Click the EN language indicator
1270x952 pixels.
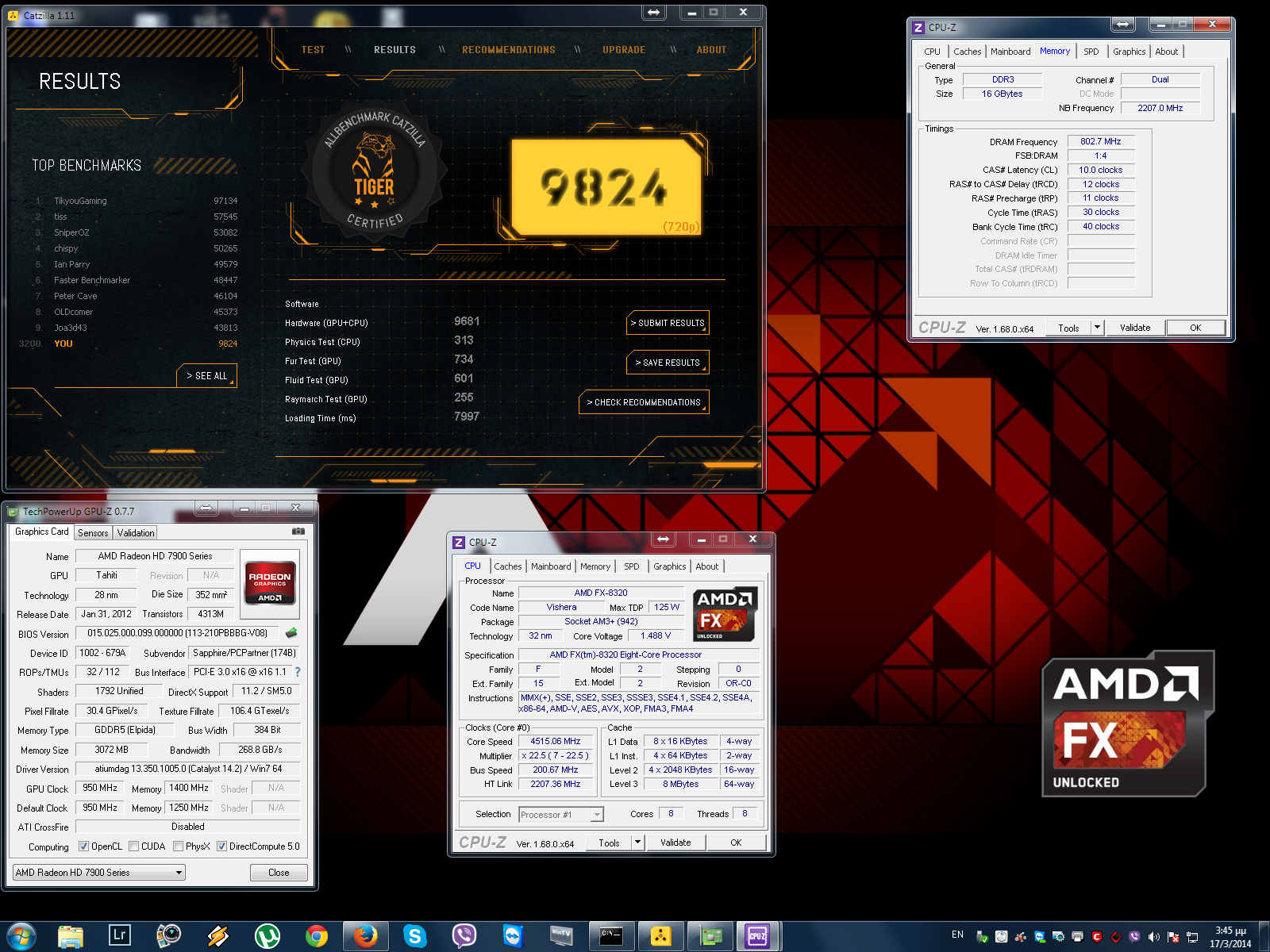pos(957,935)
